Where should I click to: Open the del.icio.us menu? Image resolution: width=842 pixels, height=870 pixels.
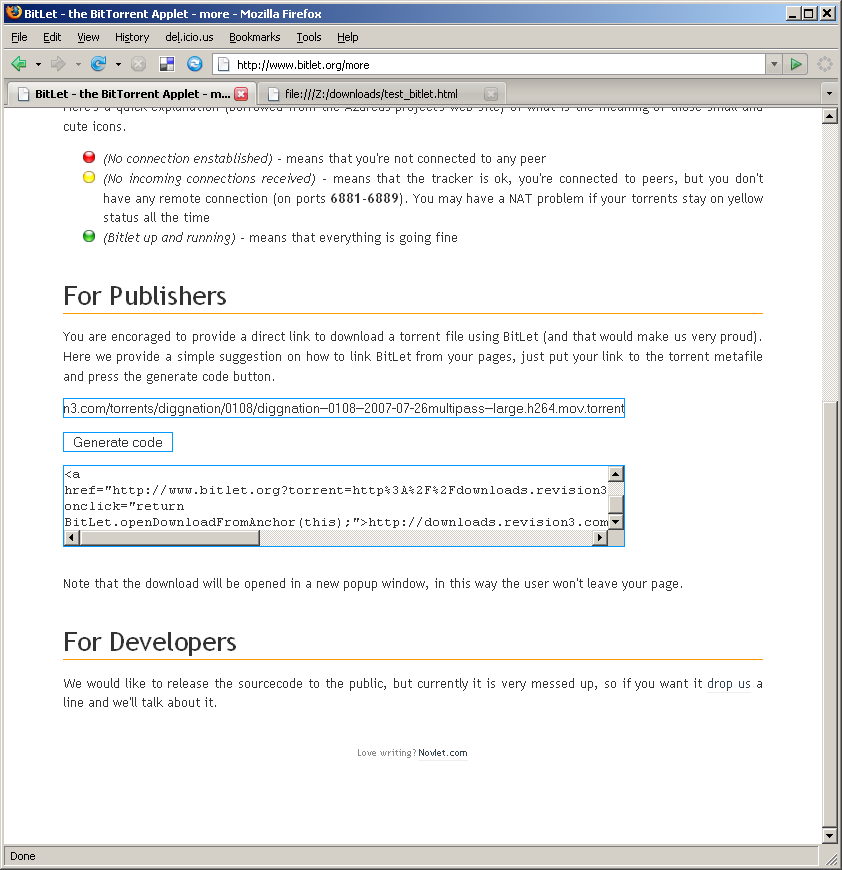tap(189, 37)
